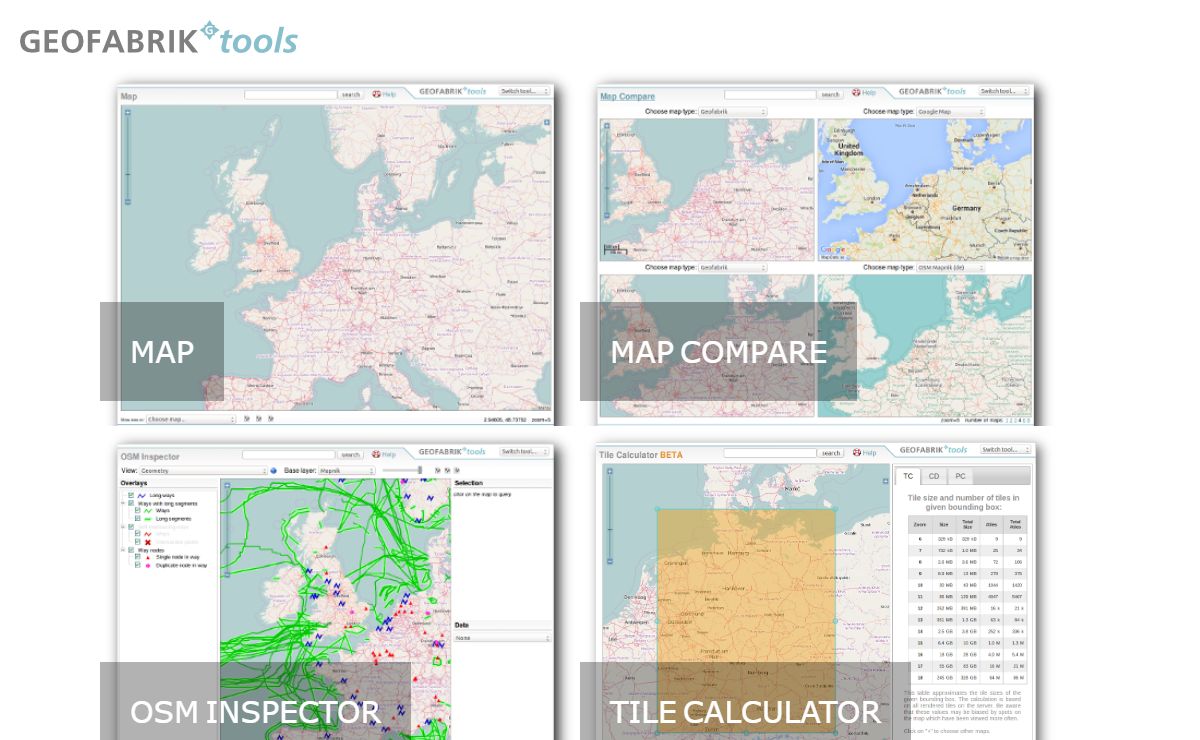Zoom out with minus icon on Map thumbnail
The height and width of the screenshot is (740, 1200).
(127, 202)
